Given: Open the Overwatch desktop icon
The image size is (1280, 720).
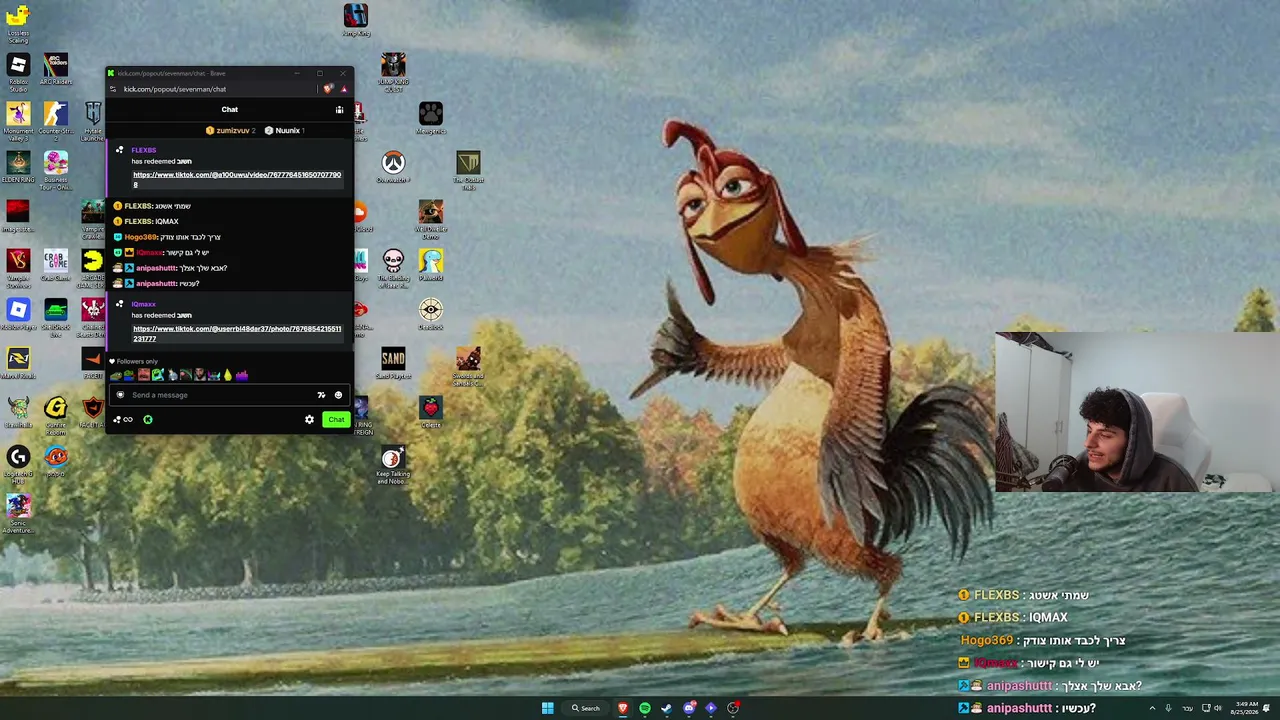Looking at the screenshot, I should click(393, 167).
